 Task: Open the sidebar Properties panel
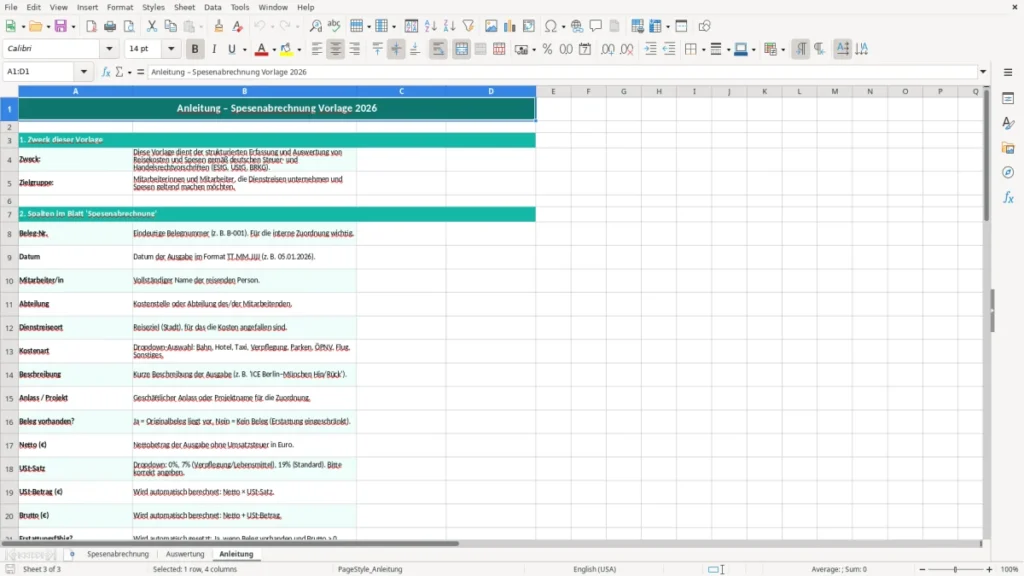point(1008,99)
